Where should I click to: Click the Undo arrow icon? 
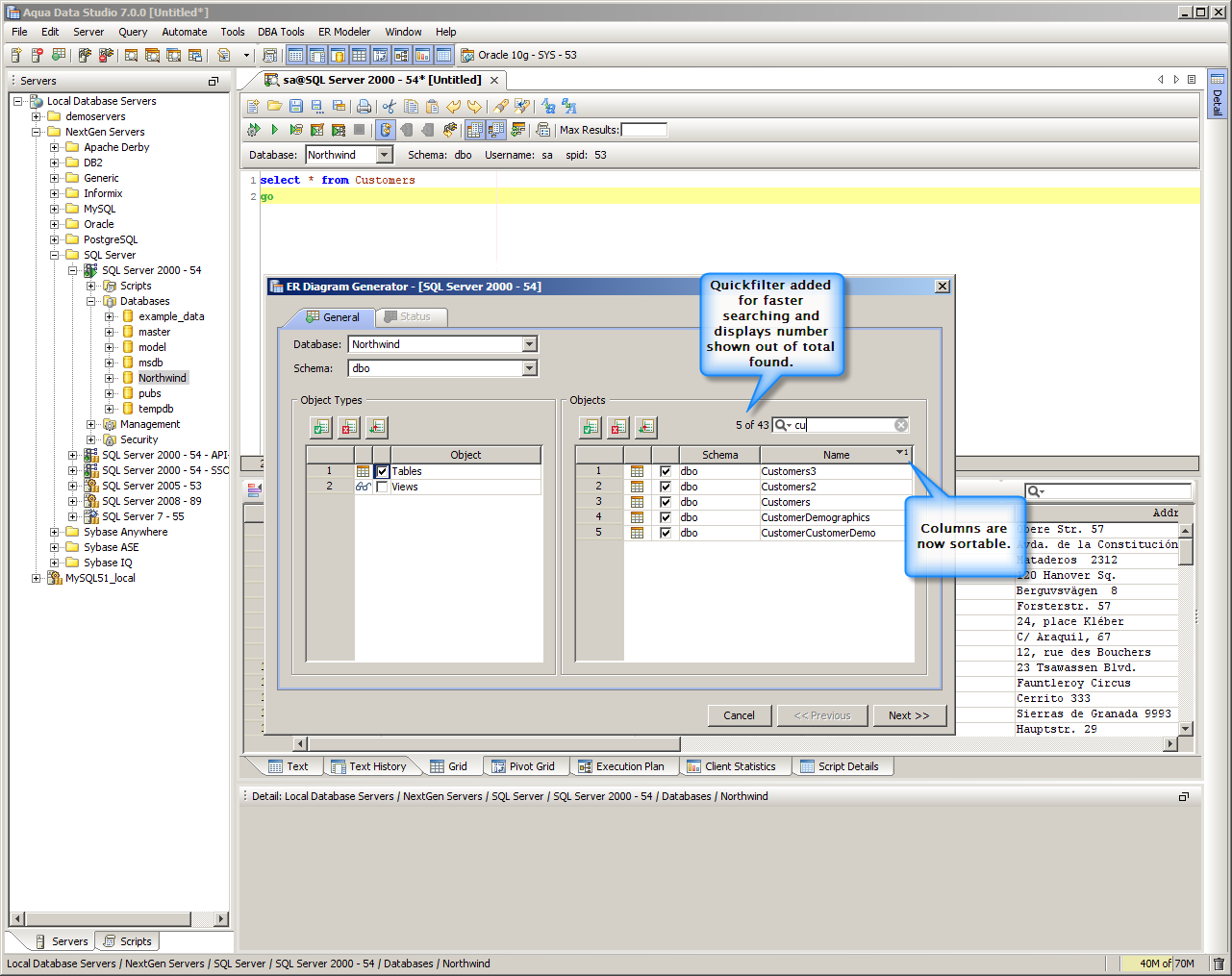pyautogui.click(x=454, y=107)
